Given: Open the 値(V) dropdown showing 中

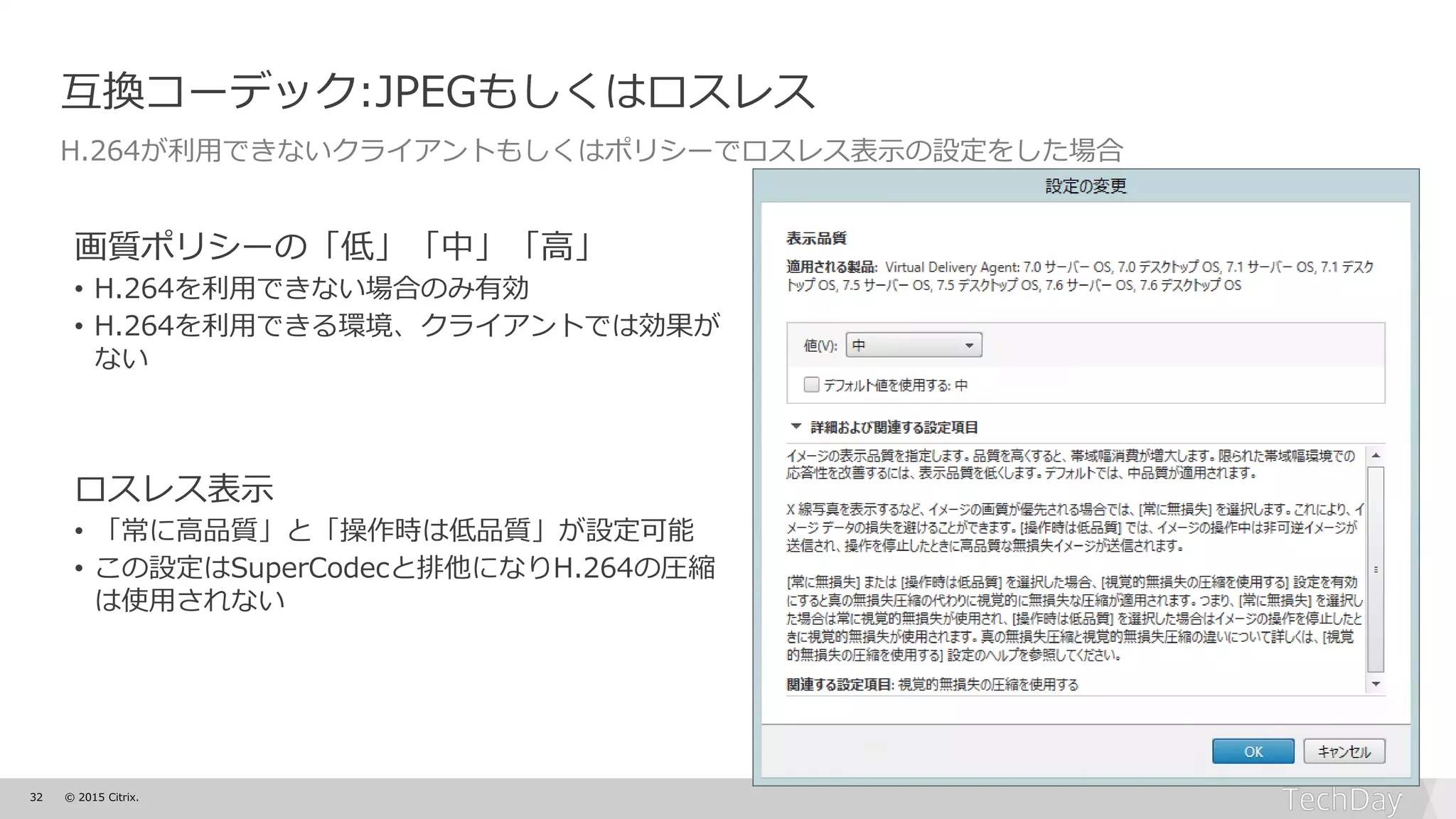Looking at the screenshot, I should 914,346.
